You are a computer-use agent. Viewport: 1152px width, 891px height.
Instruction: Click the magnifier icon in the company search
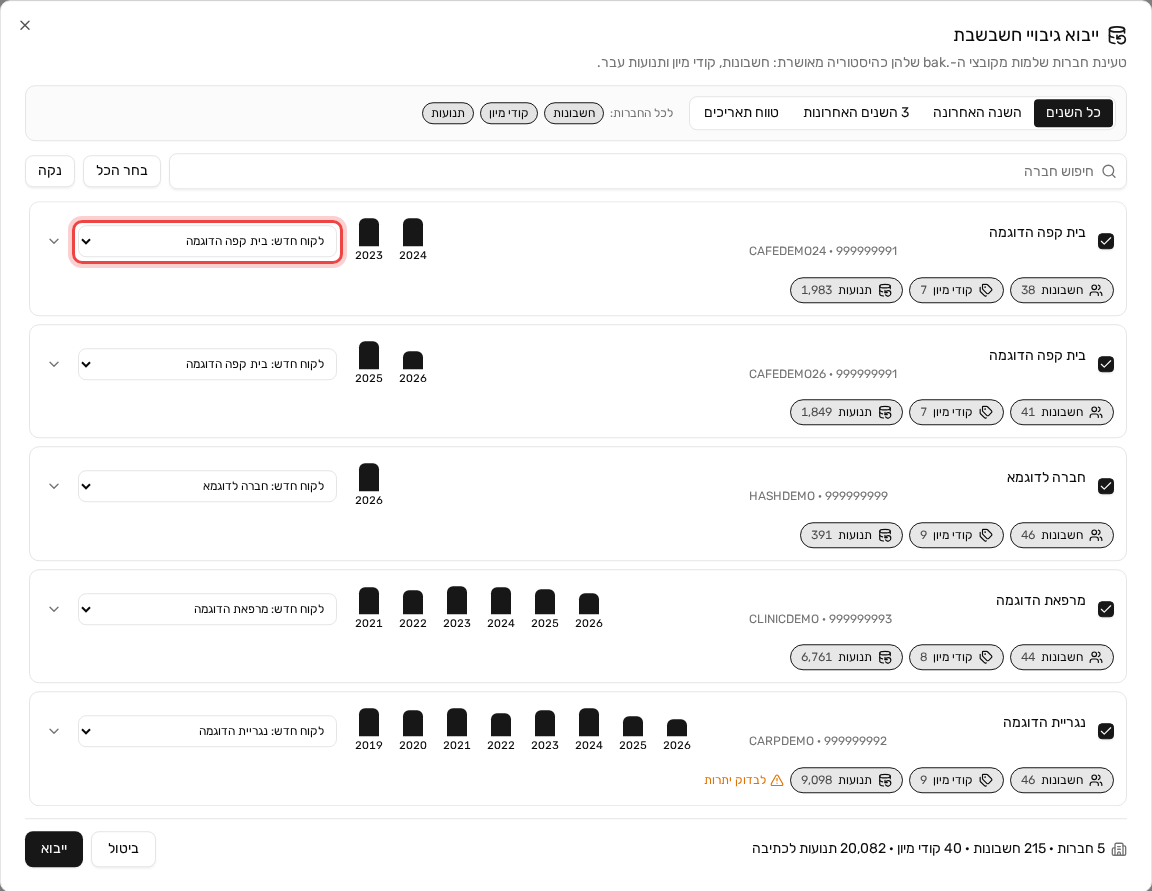point(1109,171)
